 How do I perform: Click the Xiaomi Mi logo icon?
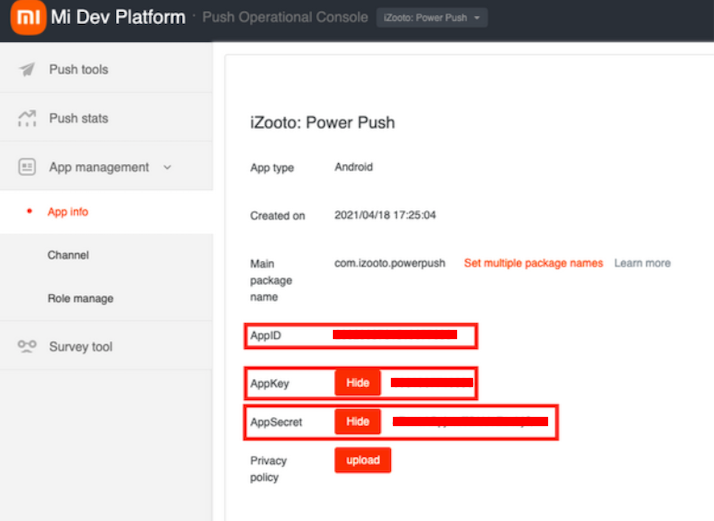(28, 17)
